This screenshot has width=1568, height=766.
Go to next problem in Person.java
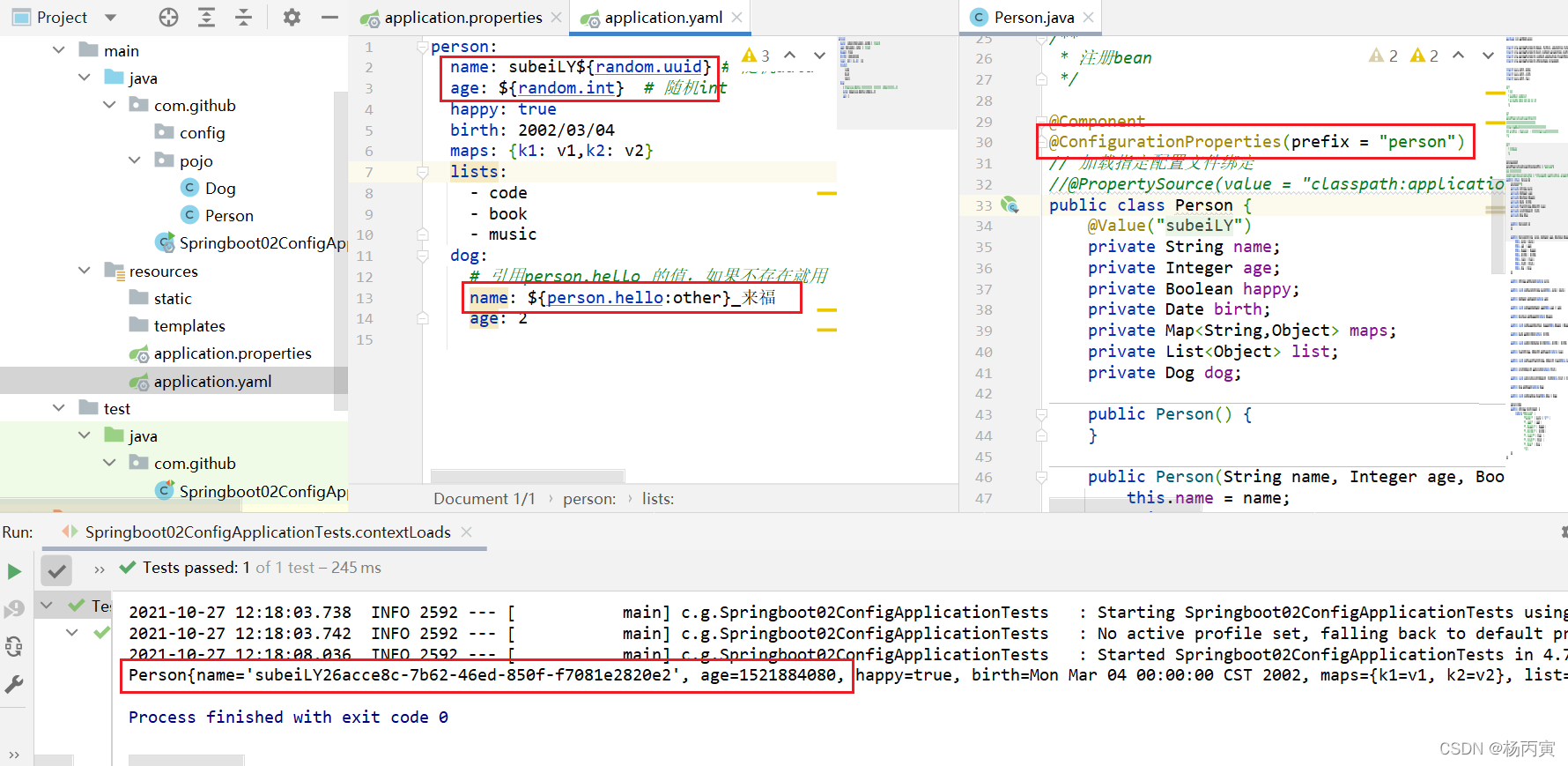click(x=1488, y=56)
